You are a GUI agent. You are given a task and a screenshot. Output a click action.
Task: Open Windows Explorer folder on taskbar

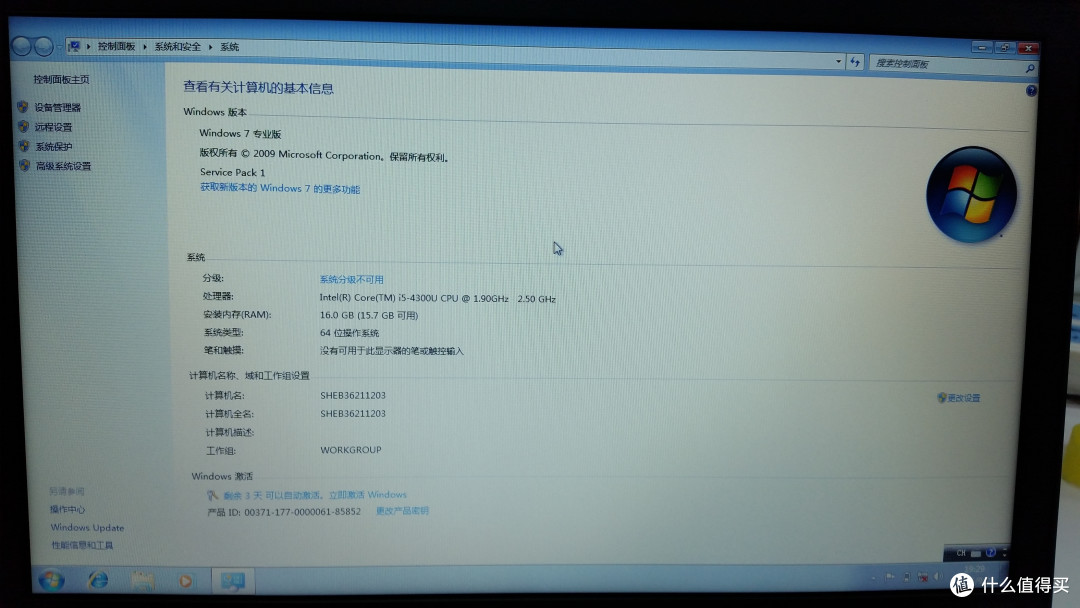[x=143, y=581]
